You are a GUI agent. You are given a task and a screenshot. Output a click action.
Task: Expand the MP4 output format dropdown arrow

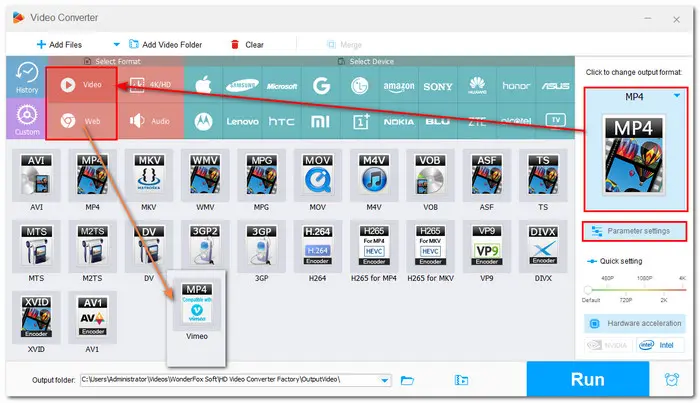coord(677,96)
